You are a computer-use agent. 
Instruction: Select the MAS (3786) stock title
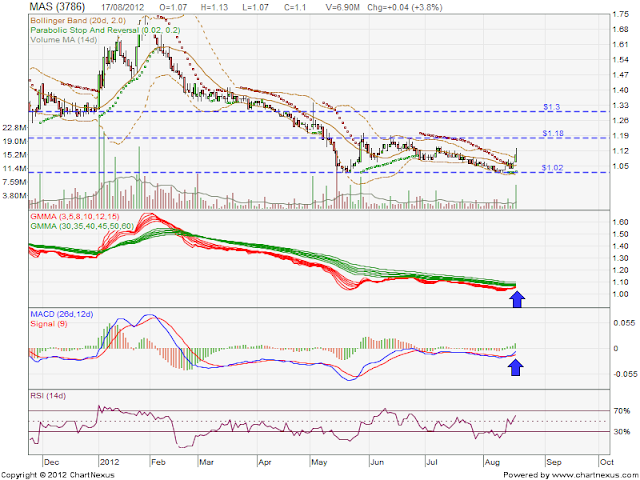57,7
